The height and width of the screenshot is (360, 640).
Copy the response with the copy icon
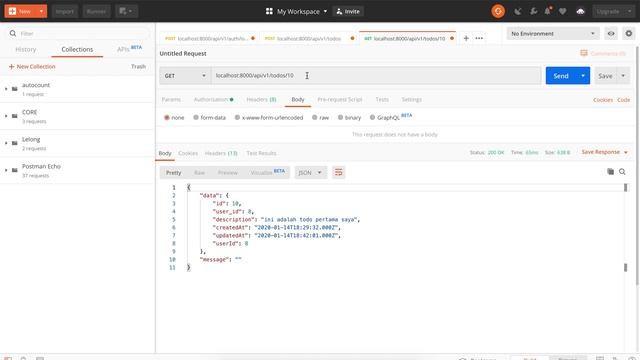(x=610, y=171)
